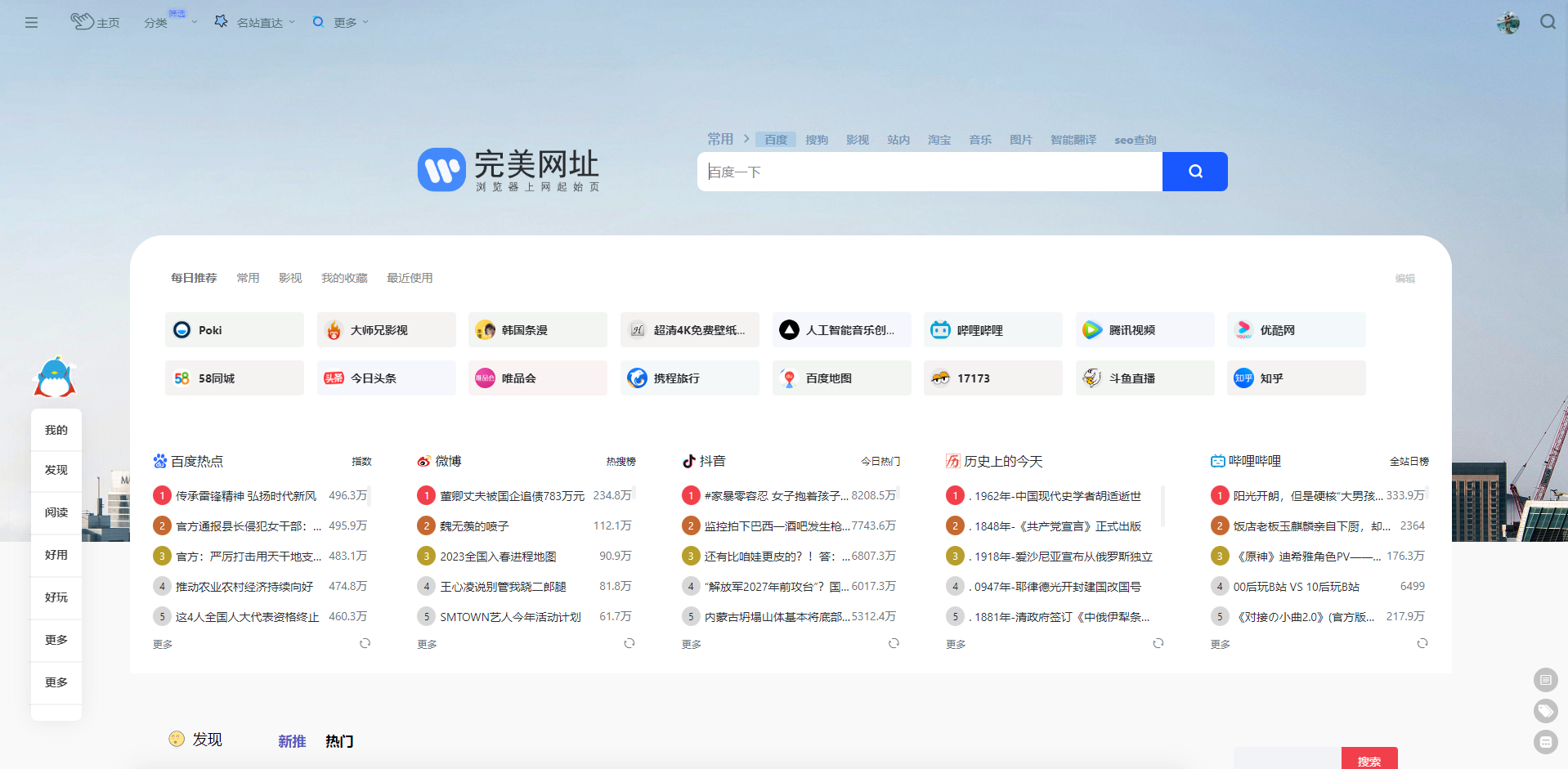Open 携程旅行 shortcut
Screen dimensions: 1568x769
pos(689,378)
